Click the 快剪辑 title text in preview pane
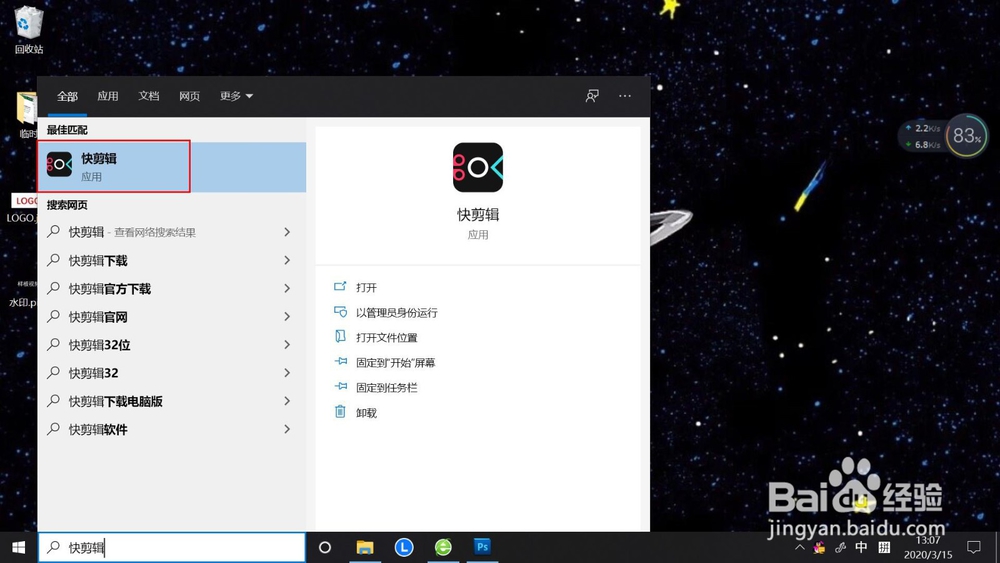Viewport: 1000px width, 563px height. tap(478, 215)
